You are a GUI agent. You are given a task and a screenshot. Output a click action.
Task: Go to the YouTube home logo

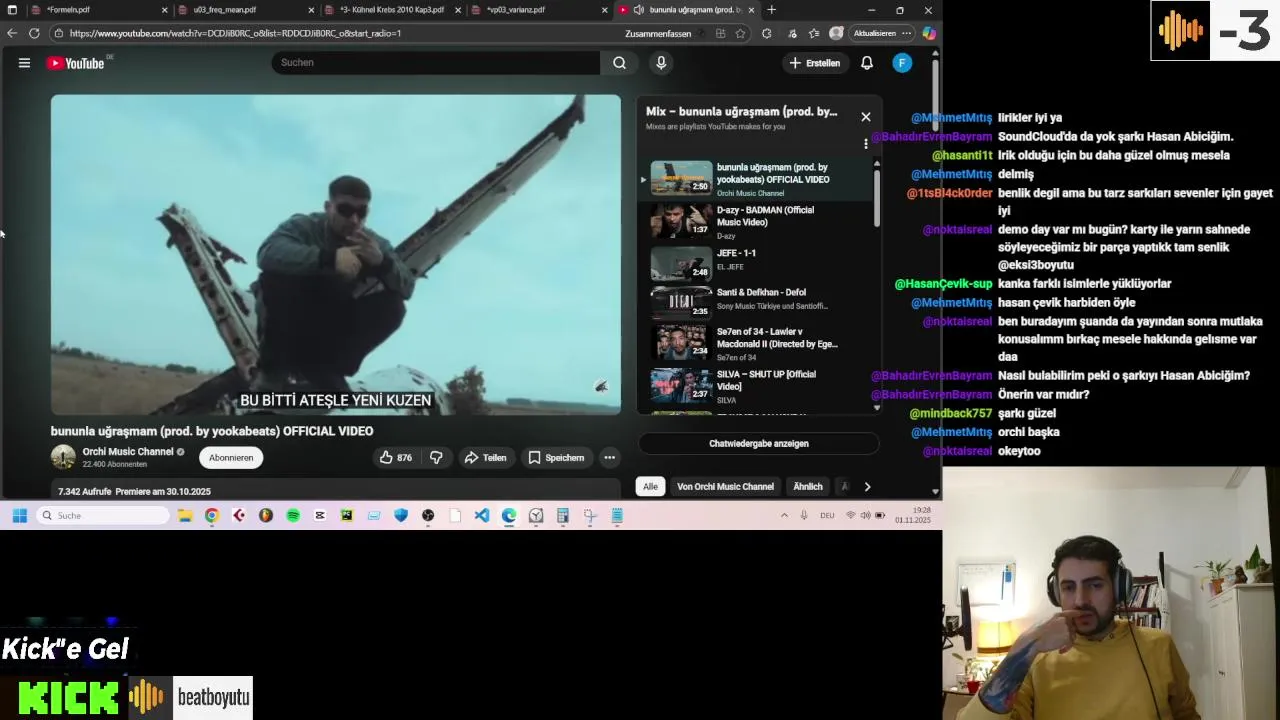click(75, 63)
